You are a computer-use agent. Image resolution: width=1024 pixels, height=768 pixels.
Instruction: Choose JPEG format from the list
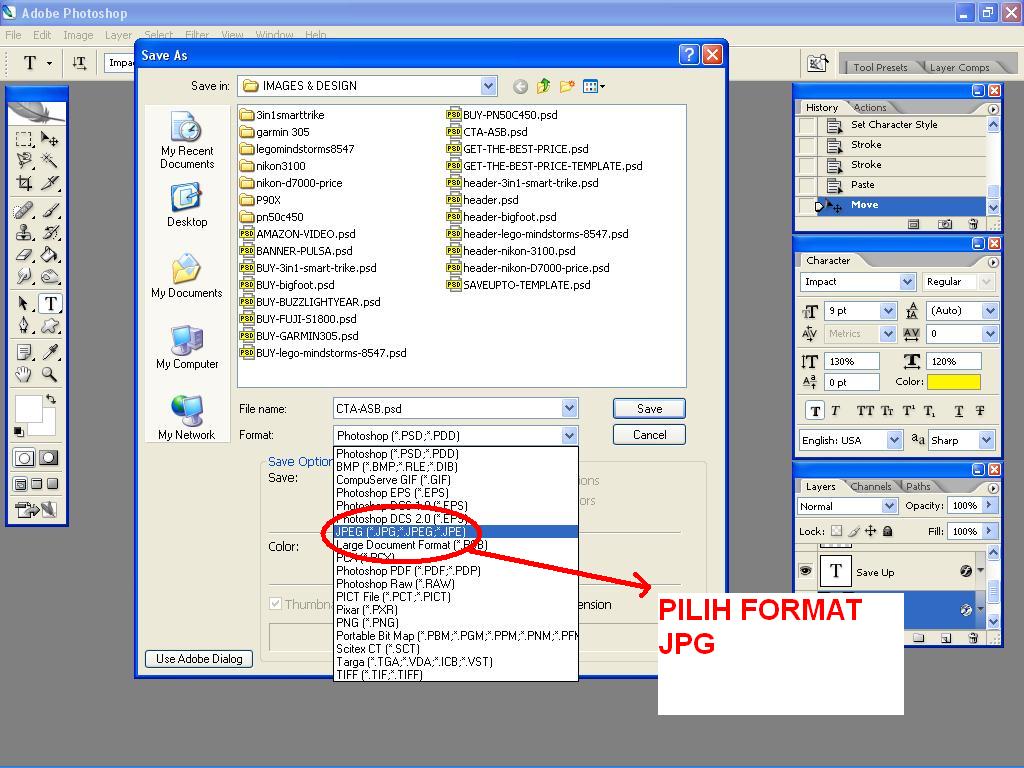456,532
